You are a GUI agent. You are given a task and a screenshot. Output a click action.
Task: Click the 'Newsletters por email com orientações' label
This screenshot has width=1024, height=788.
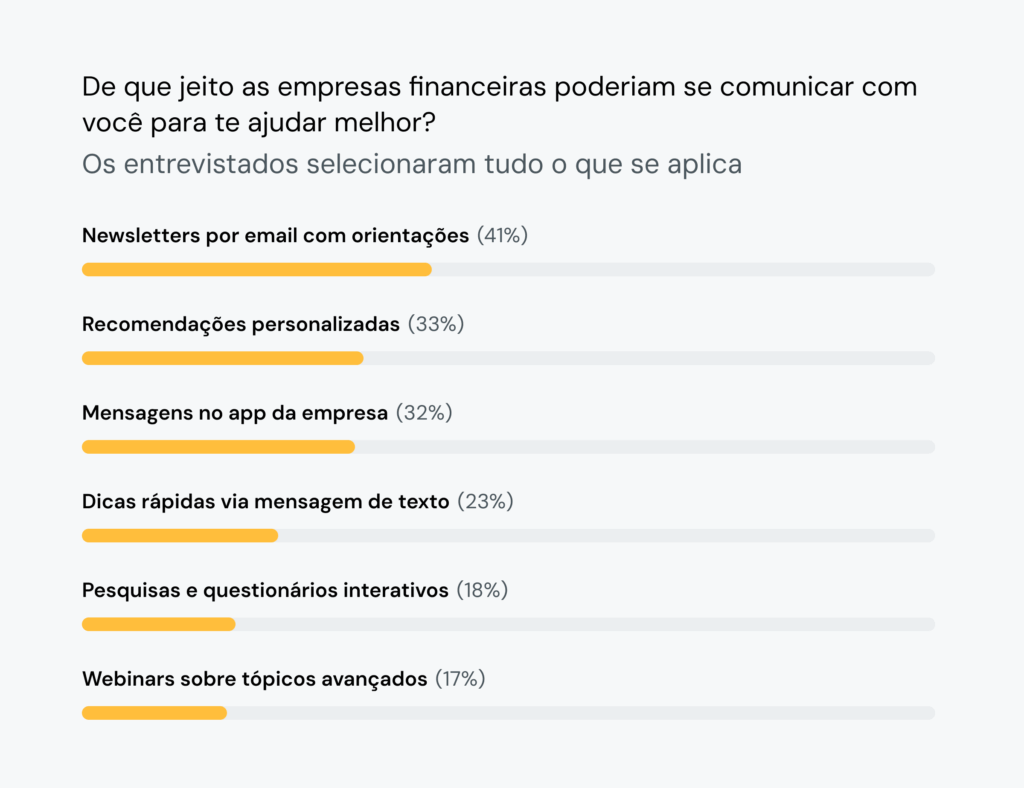[x=275, y=236]
